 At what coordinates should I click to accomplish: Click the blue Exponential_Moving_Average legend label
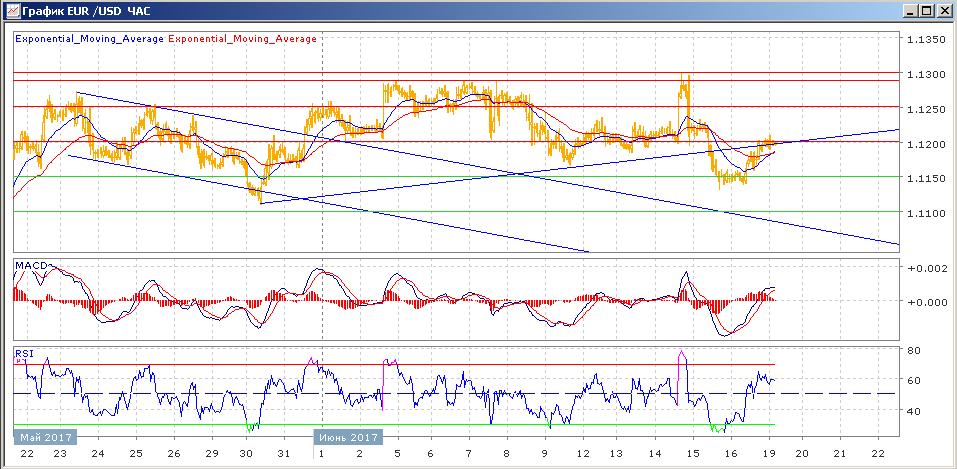pyautogui.click(x=90, y=39)
